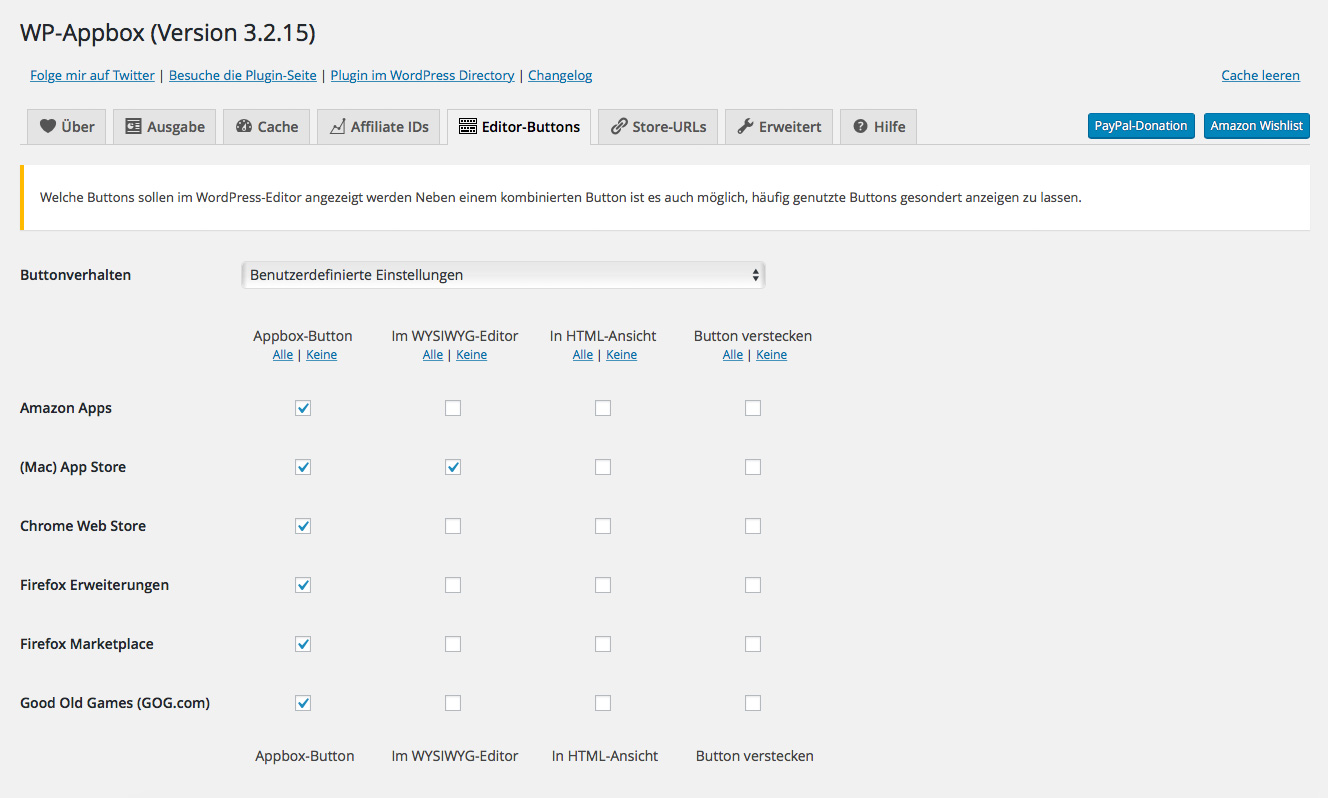Click the Cache tab's gauge icon

[x=244, y=127]
